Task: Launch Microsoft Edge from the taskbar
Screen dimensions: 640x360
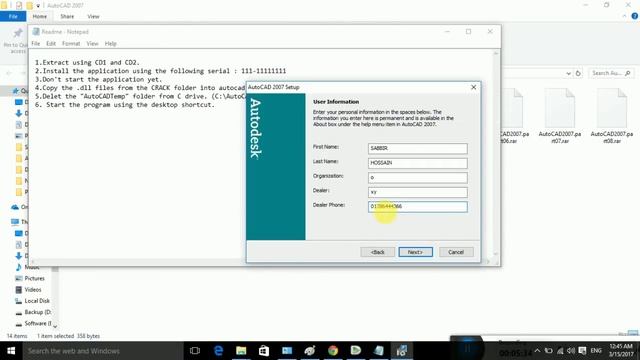Action: coord(218,351)
